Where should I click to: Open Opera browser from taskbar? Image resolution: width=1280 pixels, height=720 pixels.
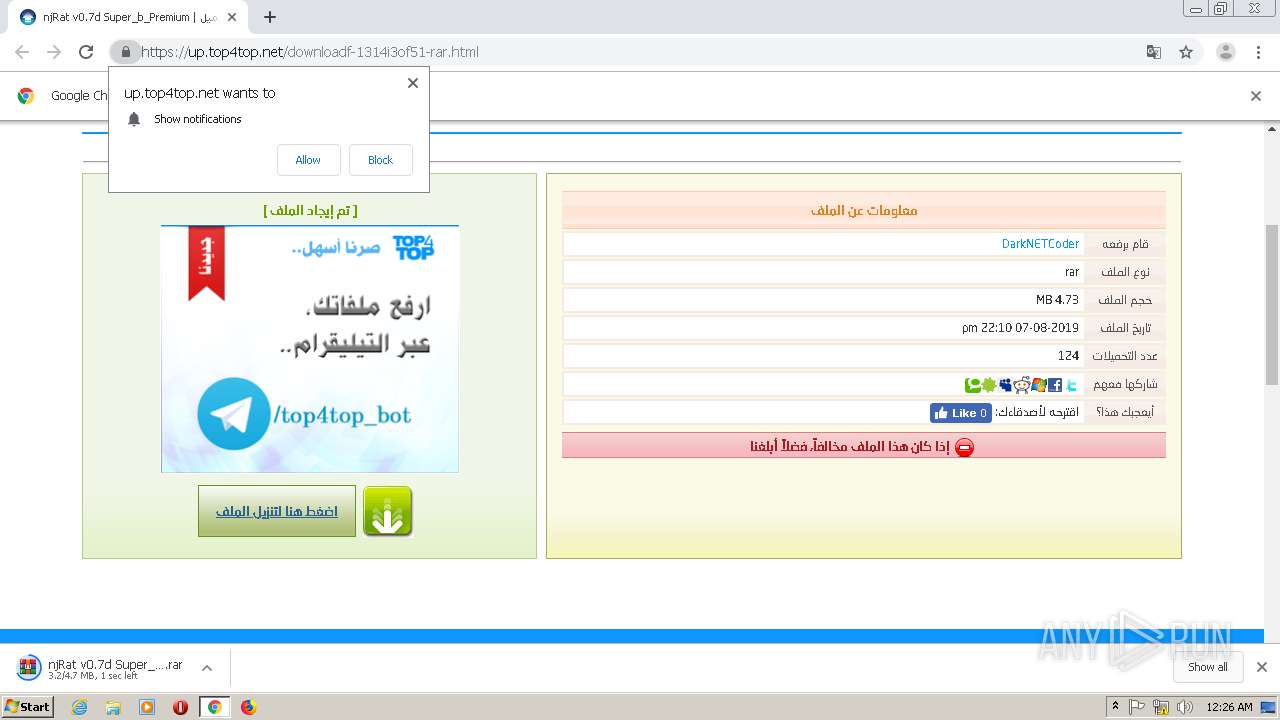coord(180,707)
